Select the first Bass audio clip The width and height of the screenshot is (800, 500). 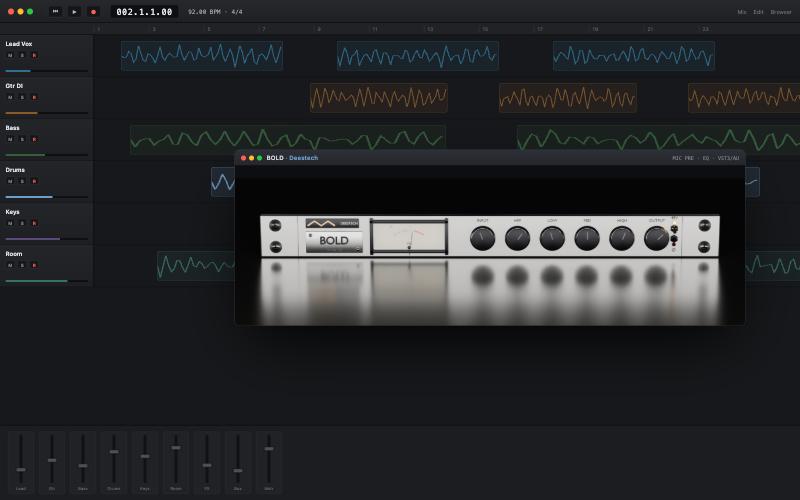point(288,139)
